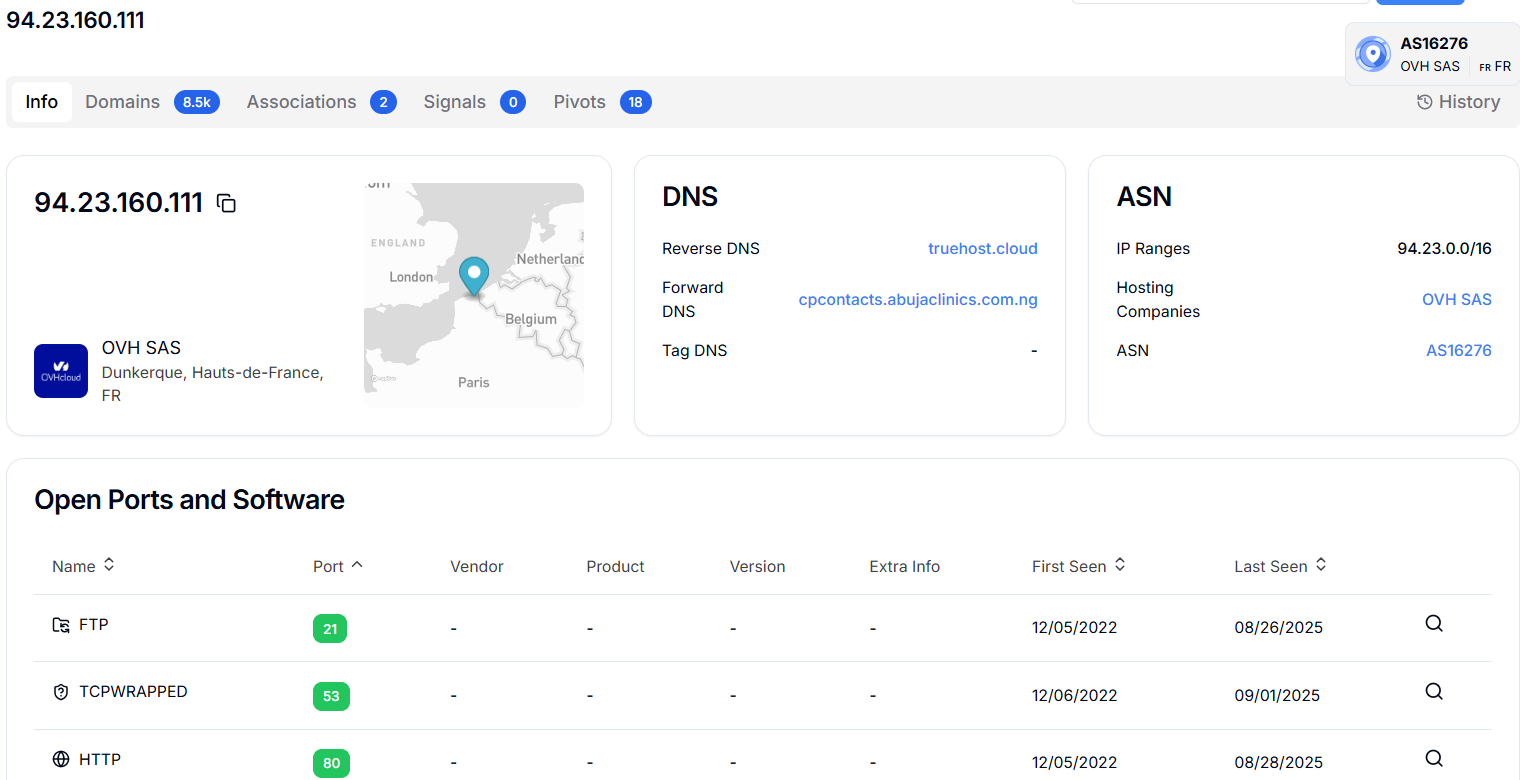Click the 8.5k Domains count badge
Image resolution: width=1520 pixels, height=780 pixels.
[x=197, y=102]
